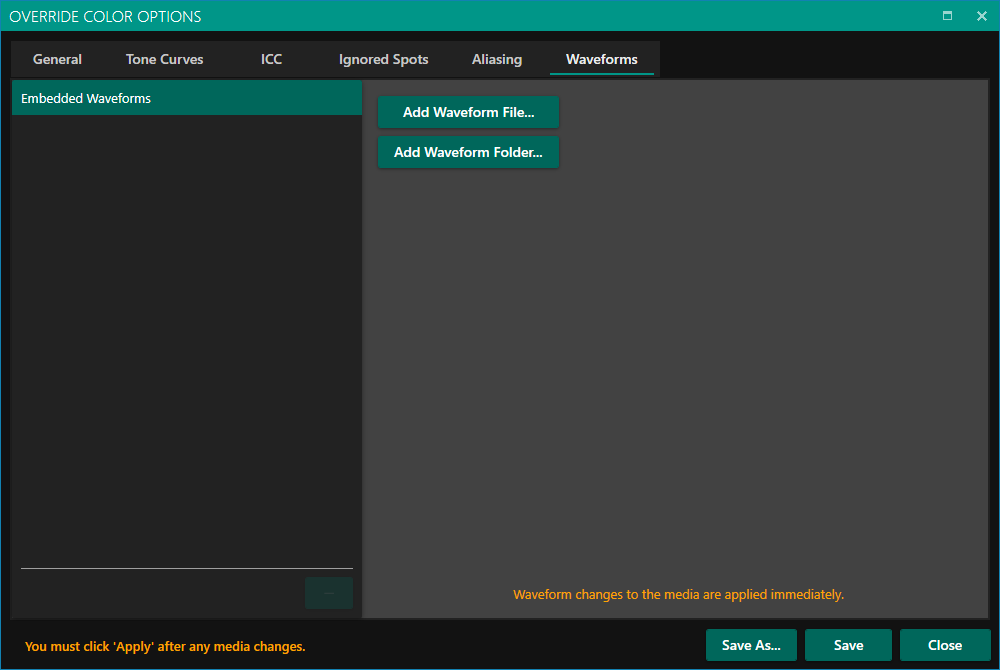Select the Embedded Waveforms list entry
Screen dimensions: 1000x670
pyautogui.click(x=186, y=99)
